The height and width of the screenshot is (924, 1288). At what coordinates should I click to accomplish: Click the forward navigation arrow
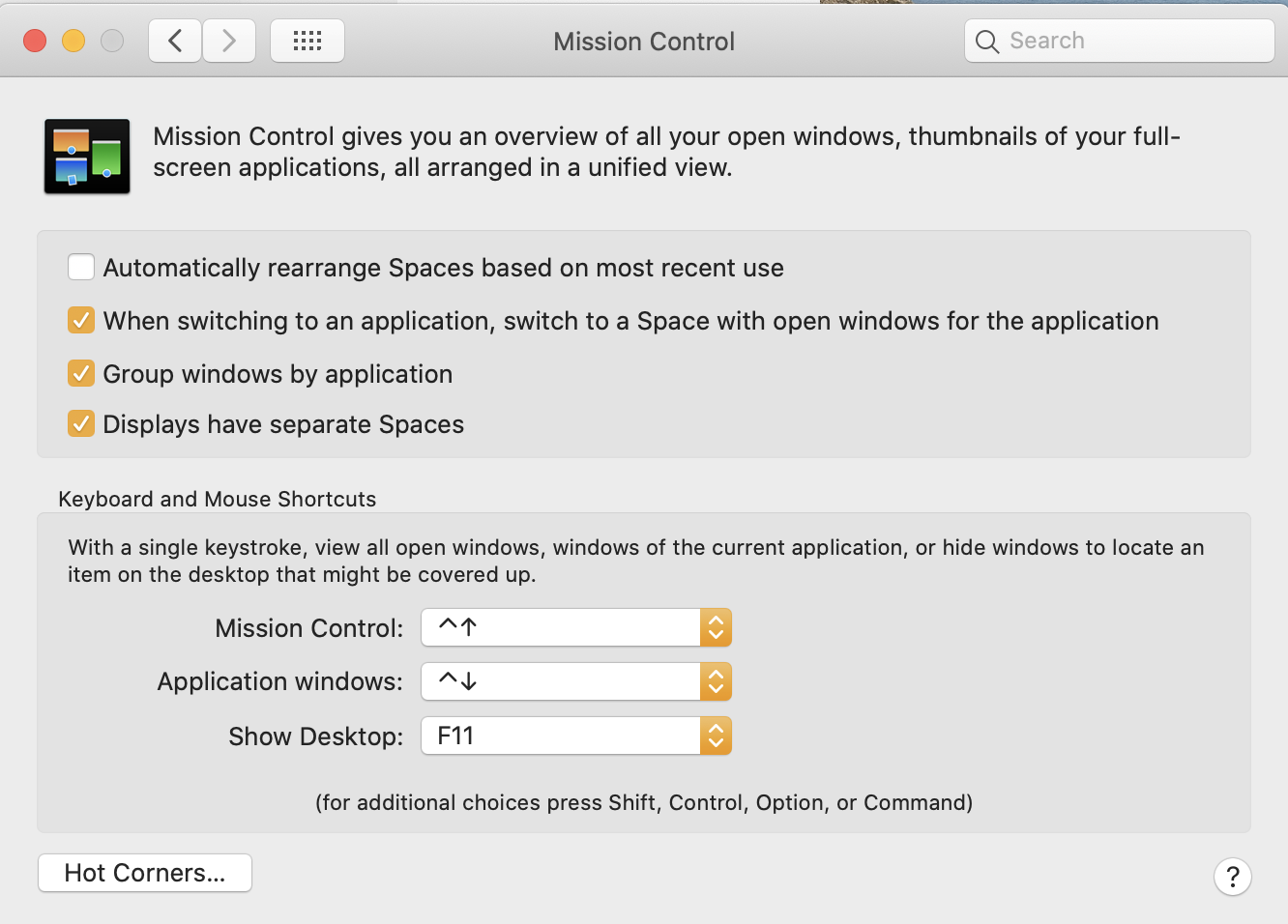[x=229, y=41]
